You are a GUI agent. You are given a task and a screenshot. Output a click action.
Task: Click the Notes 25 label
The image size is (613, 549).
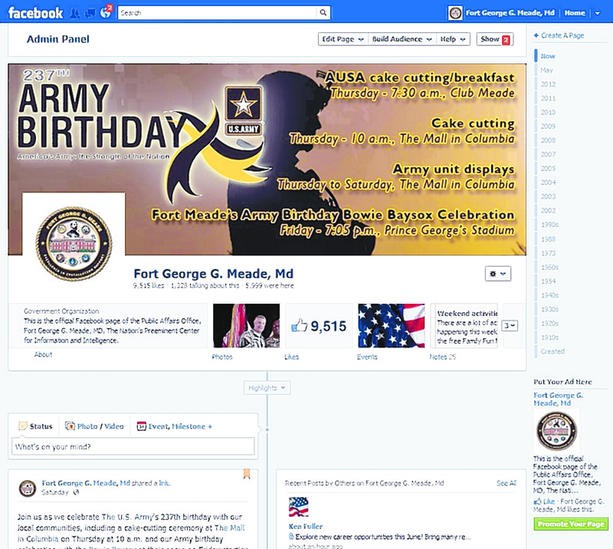click(x=443, y=357)
